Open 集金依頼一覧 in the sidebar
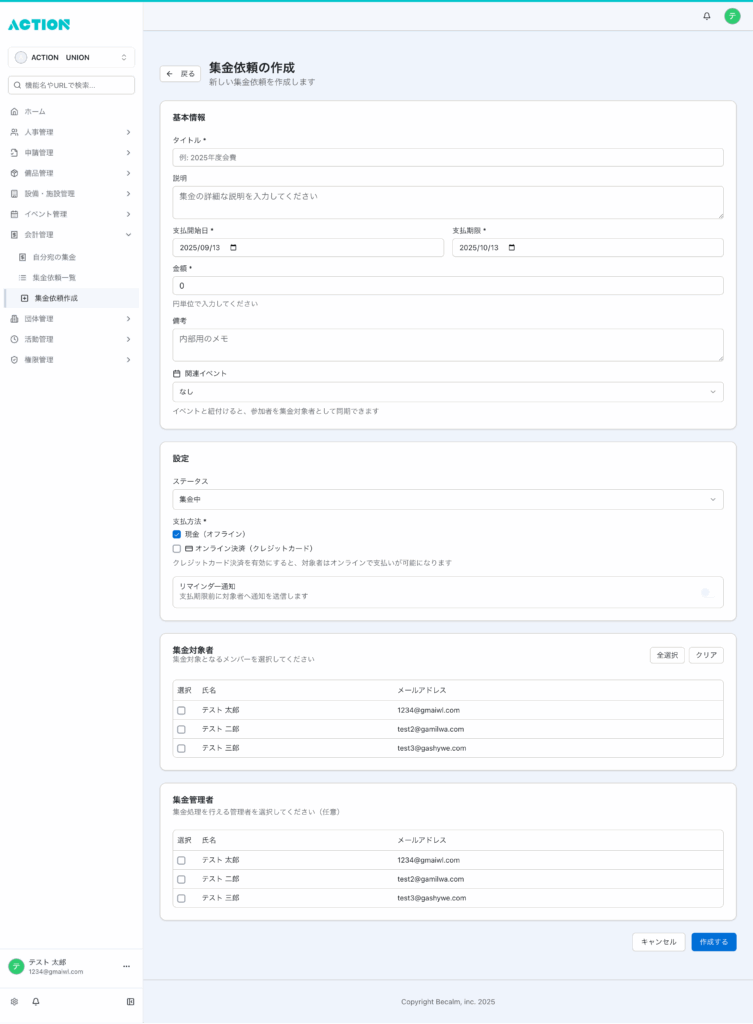Image resolution: width=753 pixels, height=1024 pixels. coord(54,277)
